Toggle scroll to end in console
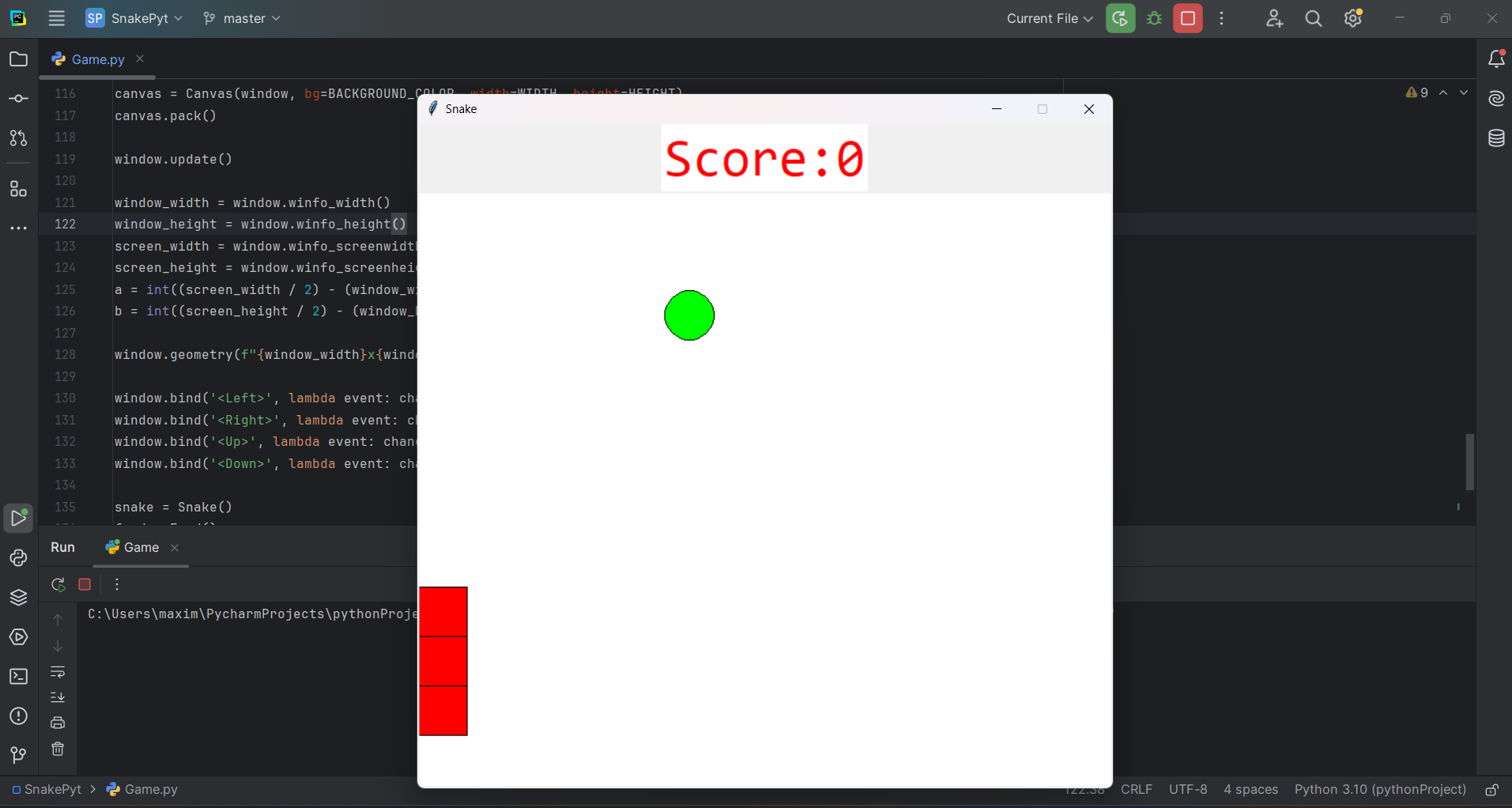 tap(58, 697)
